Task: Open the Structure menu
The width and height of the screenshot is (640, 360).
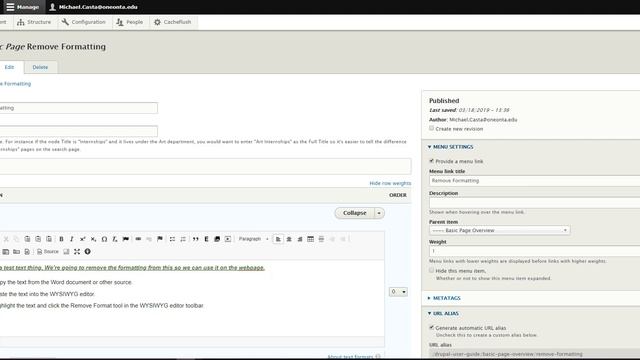Action: click(34, 22)
